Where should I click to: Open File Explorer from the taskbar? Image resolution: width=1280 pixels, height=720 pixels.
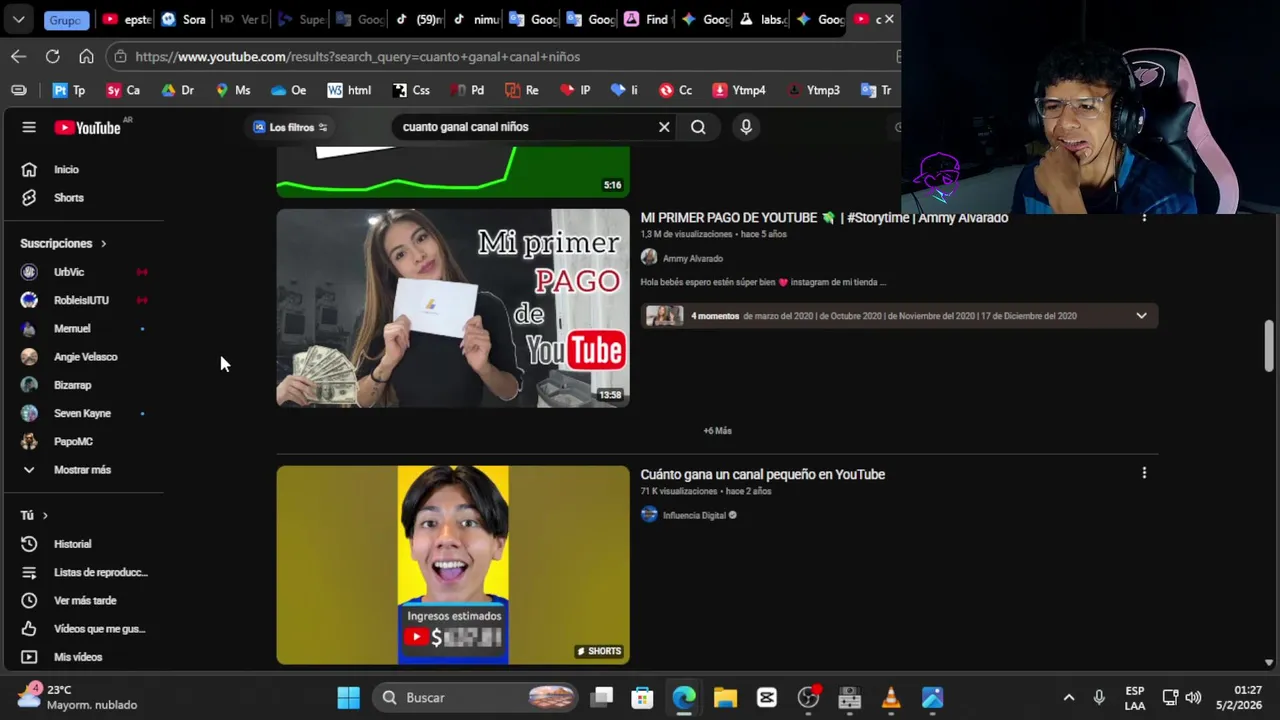tap(725, 697)
